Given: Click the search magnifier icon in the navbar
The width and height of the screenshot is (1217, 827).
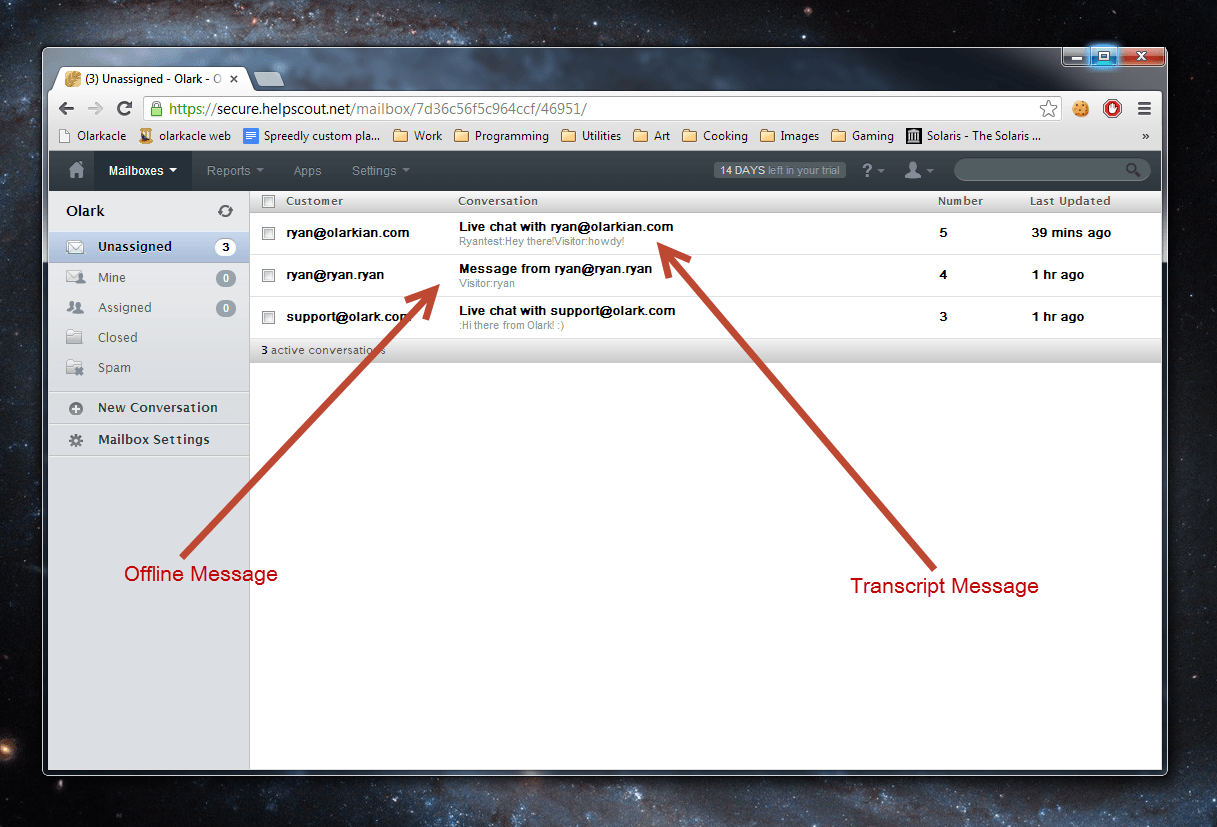Looking at the screenshot, I should (x=1133, y=171).
